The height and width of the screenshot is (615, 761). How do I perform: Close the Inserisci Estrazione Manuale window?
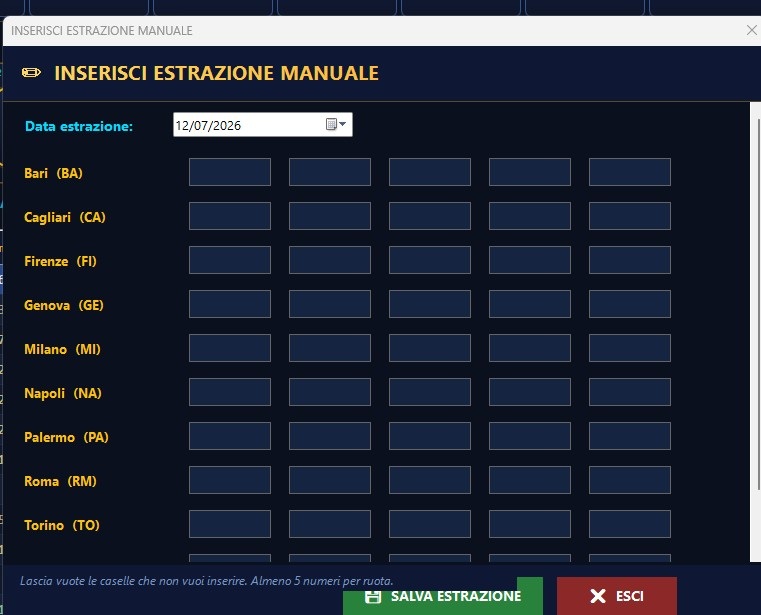point(751,30)
